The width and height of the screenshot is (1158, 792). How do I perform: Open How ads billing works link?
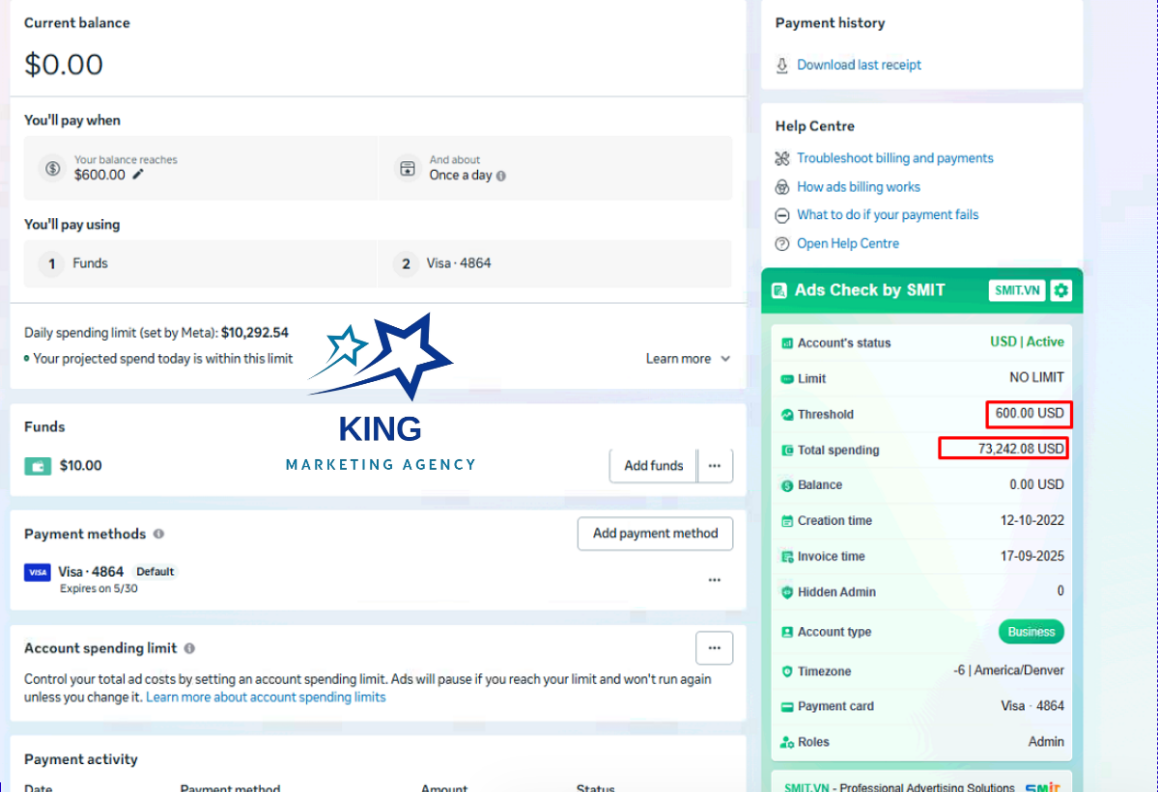tap(858, 187)
